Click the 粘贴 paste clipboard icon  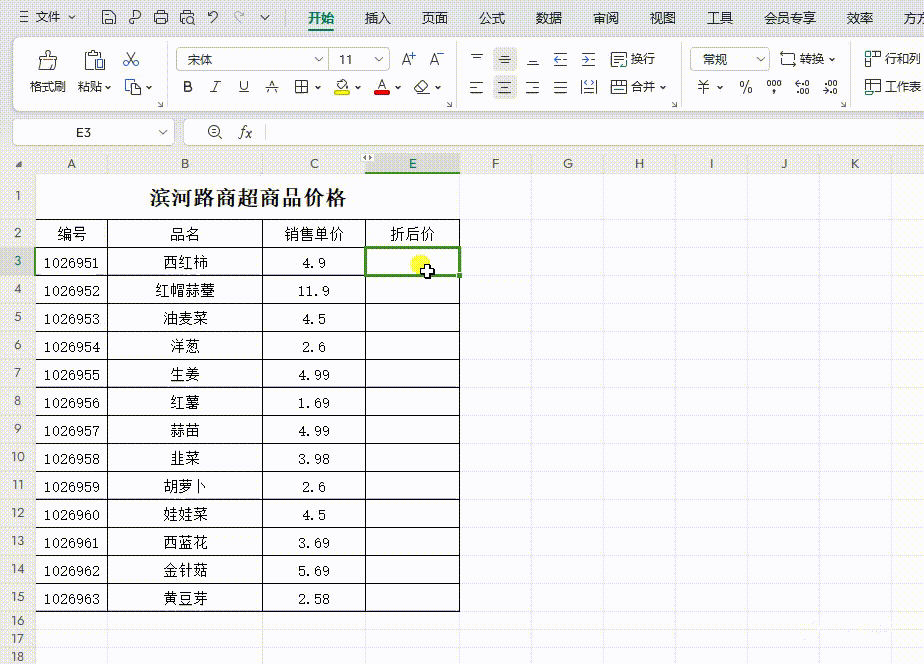[94, 60]
